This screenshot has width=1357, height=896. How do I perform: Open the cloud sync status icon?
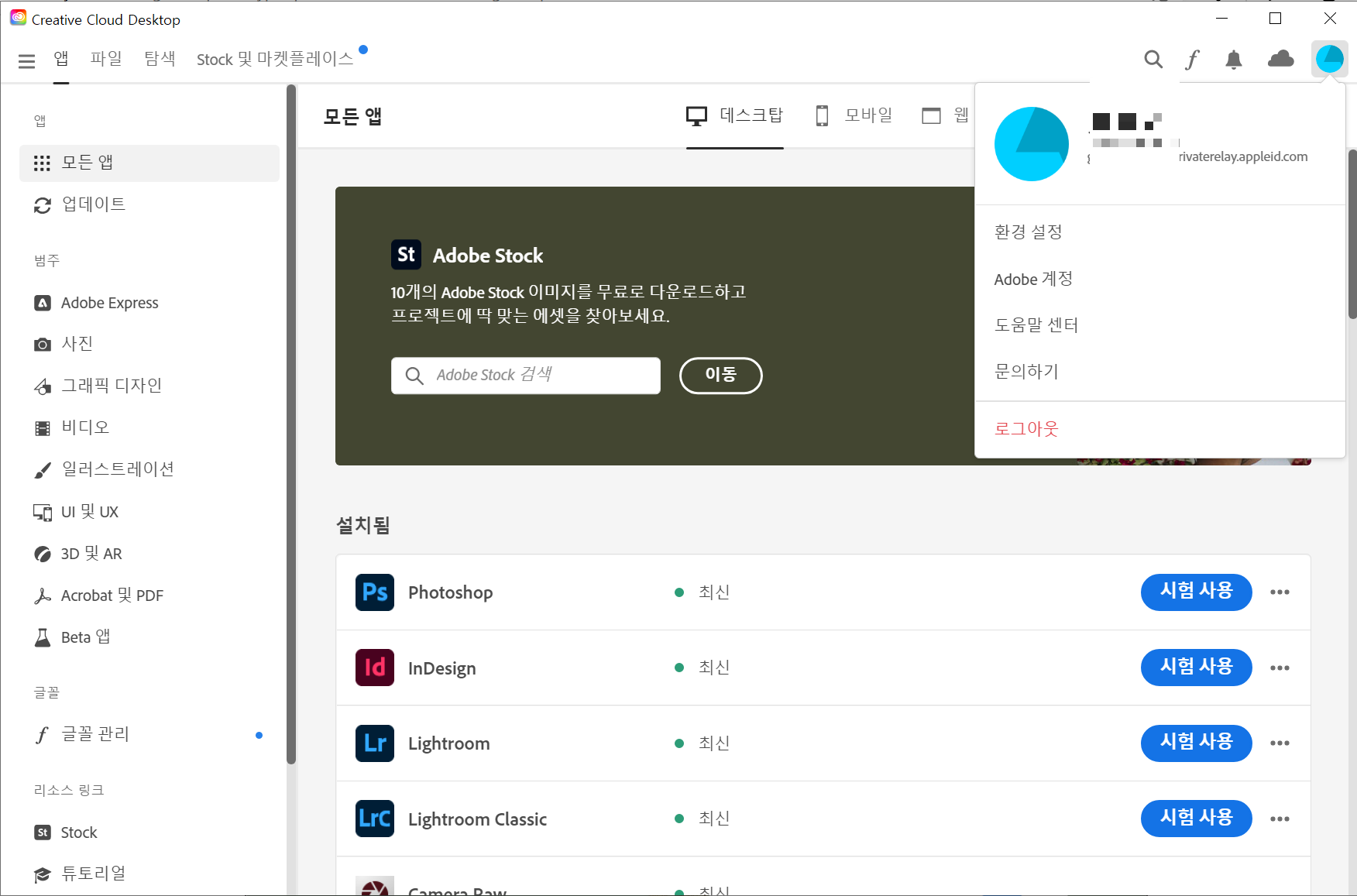point(1281,59)
